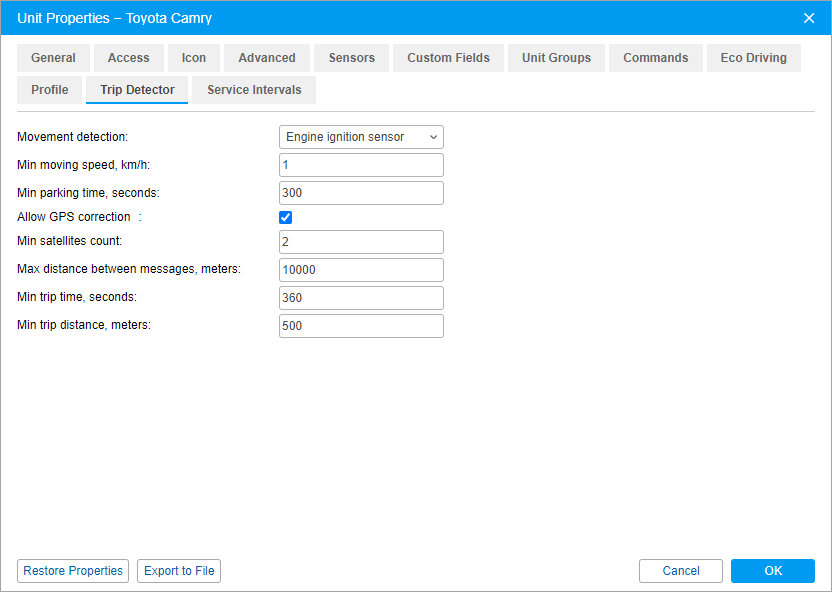Confirm settings with OK button
This screenshot has height=592, width=832.
tap(773, 571)
